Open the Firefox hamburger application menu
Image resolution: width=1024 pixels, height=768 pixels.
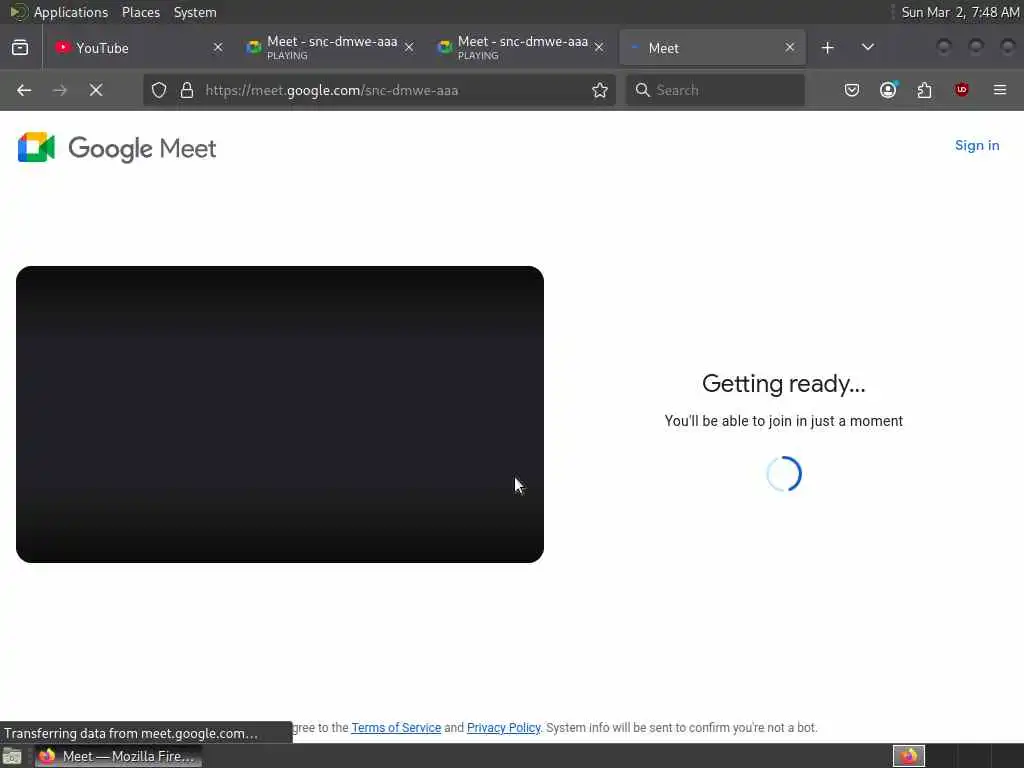[x=1000, y=90]
